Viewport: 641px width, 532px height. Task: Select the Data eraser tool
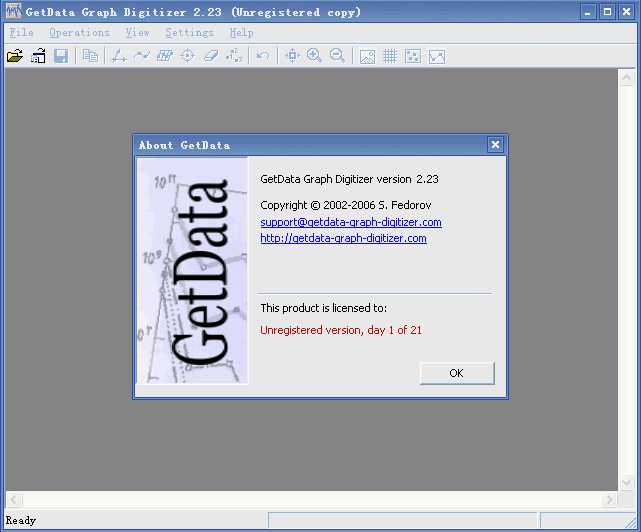211,56
